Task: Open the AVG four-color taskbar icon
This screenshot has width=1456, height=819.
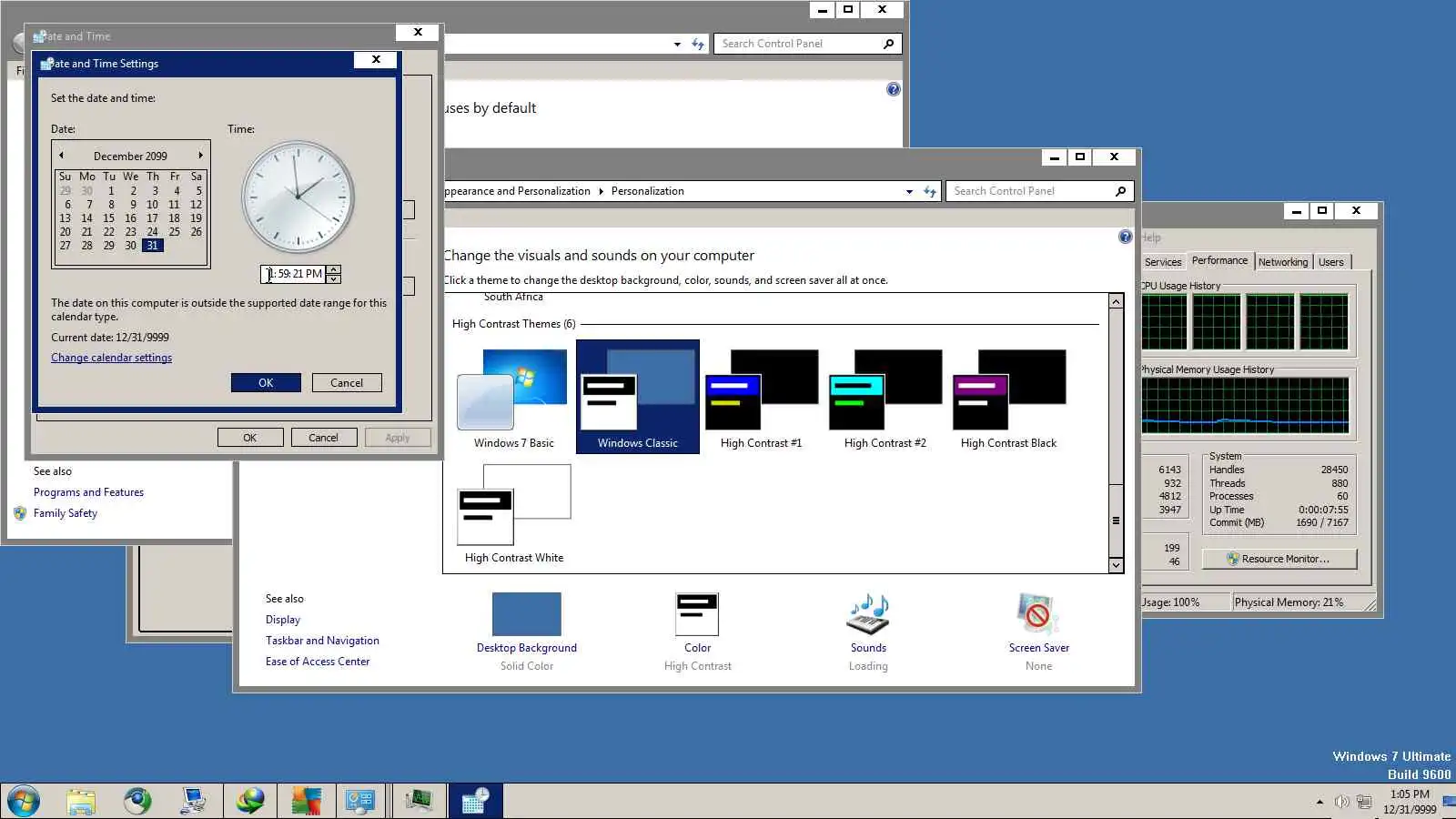Action: click(x=307, y=802)
